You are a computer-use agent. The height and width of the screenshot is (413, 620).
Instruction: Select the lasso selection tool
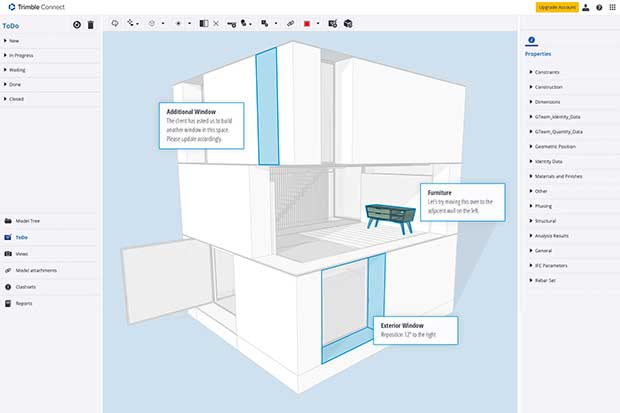coord(115,23)
